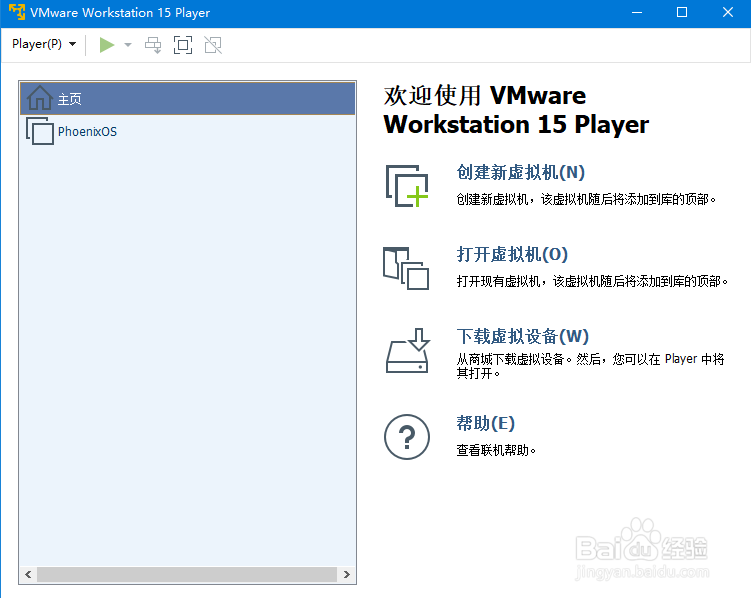
Task: Open 创建新虚拟机(N) link
Action: point(521,172)
